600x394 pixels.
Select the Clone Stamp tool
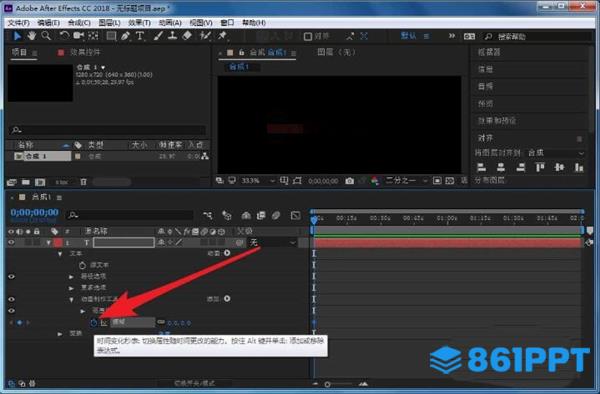pyautogui.click(x=172, y=36)
